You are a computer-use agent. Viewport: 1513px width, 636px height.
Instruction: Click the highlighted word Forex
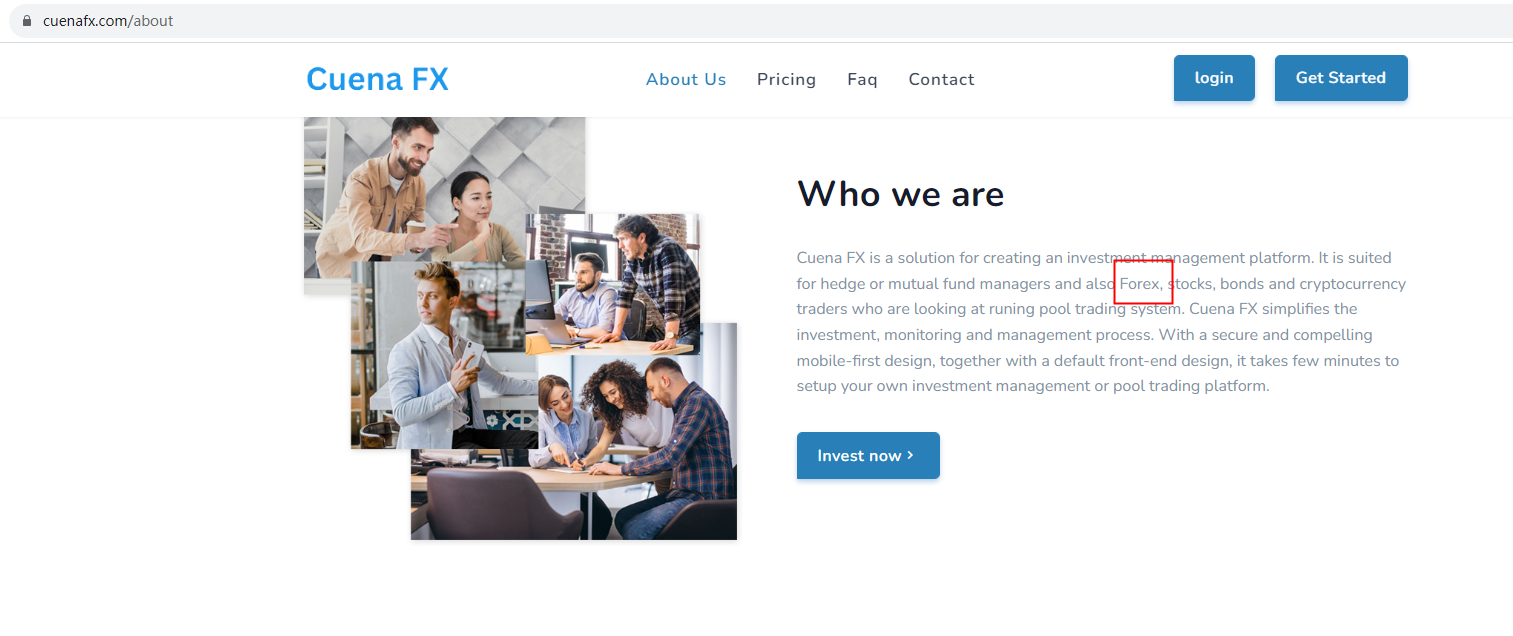coord(1141,284)
